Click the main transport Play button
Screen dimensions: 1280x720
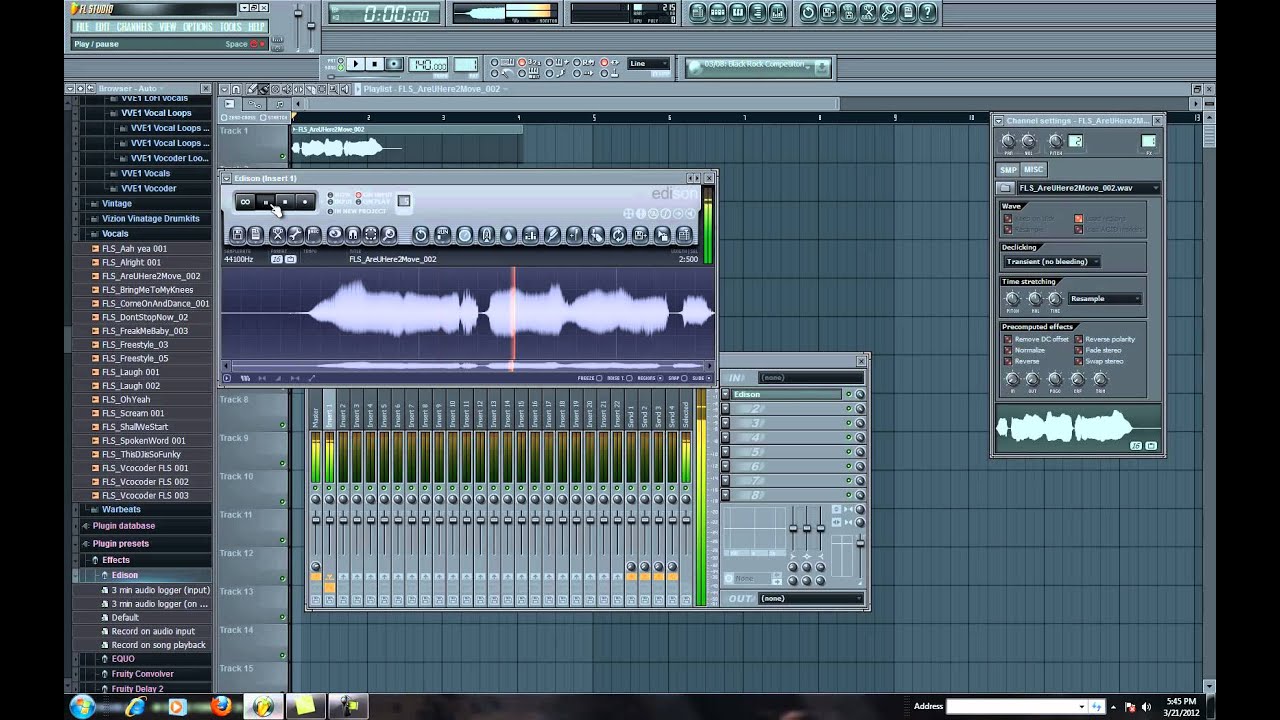354,64
